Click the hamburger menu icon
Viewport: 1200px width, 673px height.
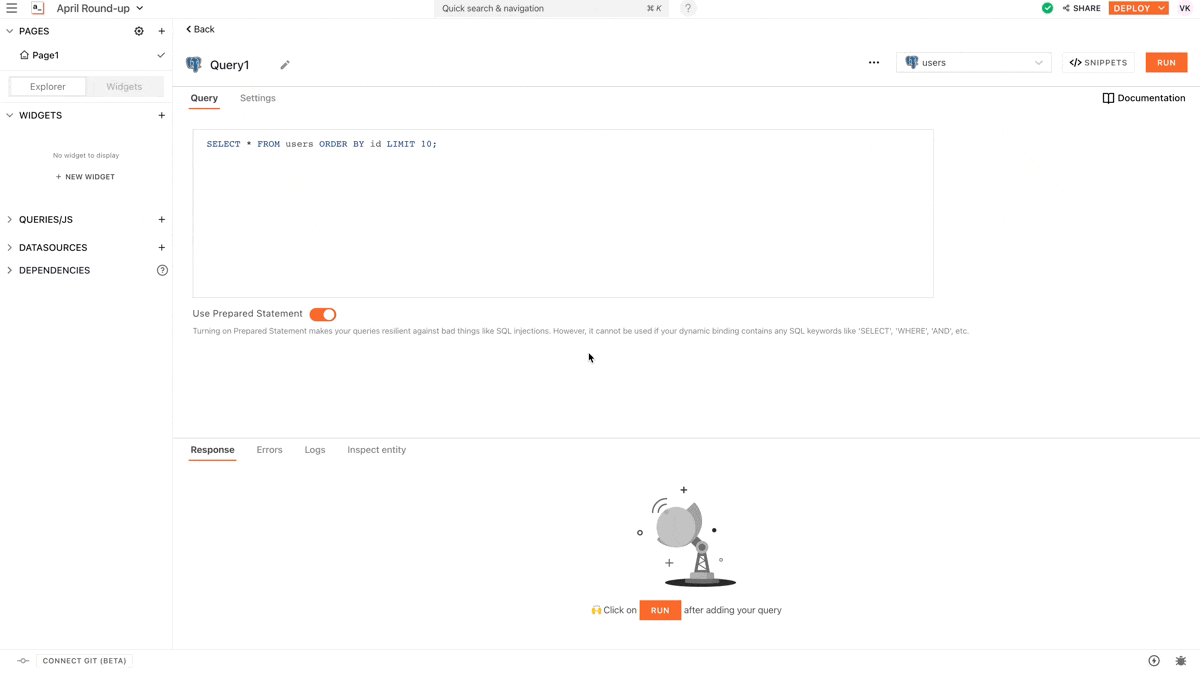coord(12,8)
